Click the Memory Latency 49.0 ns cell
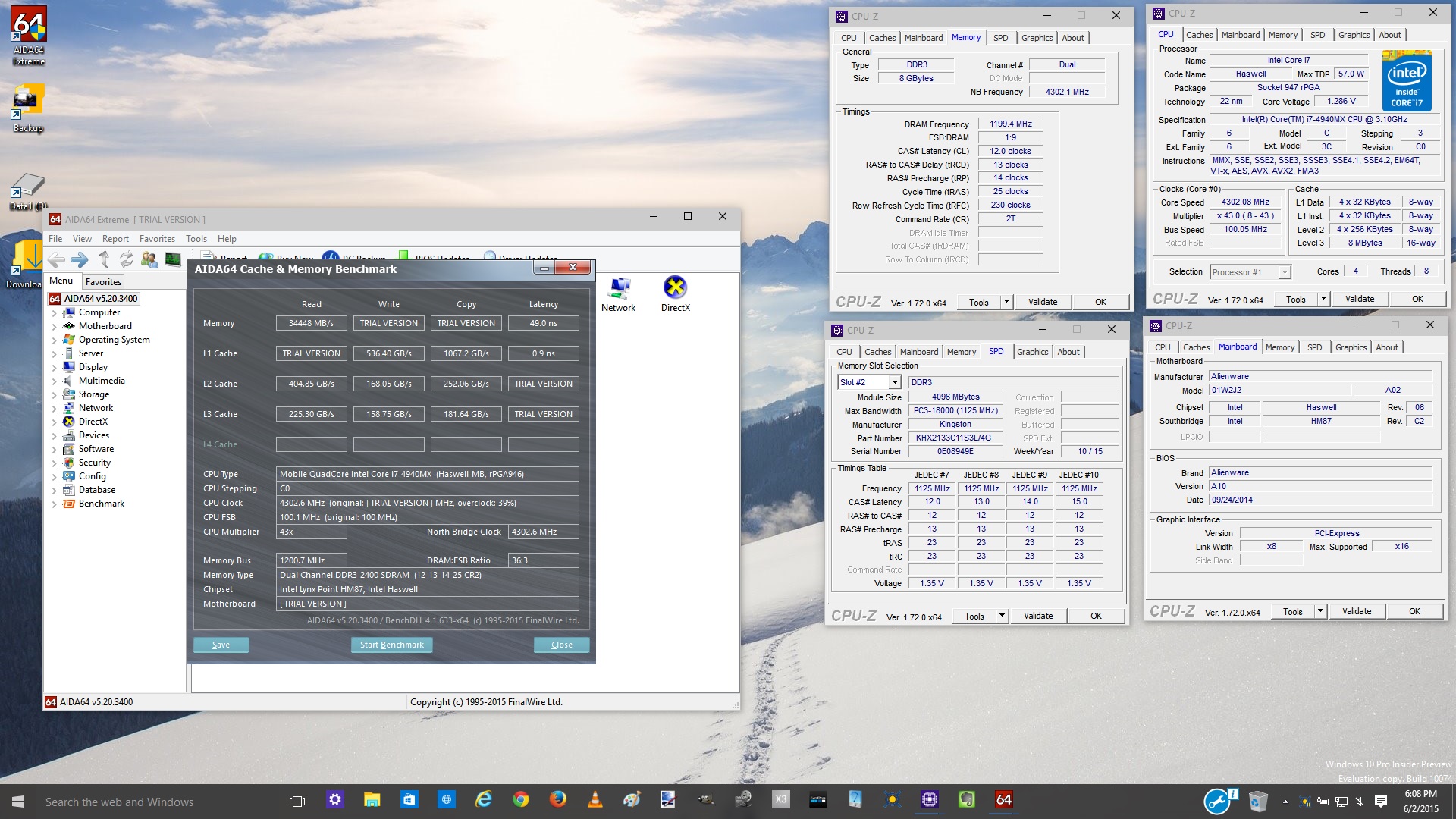The width and height of the screenshot is (1456, 819). point(544,323)
